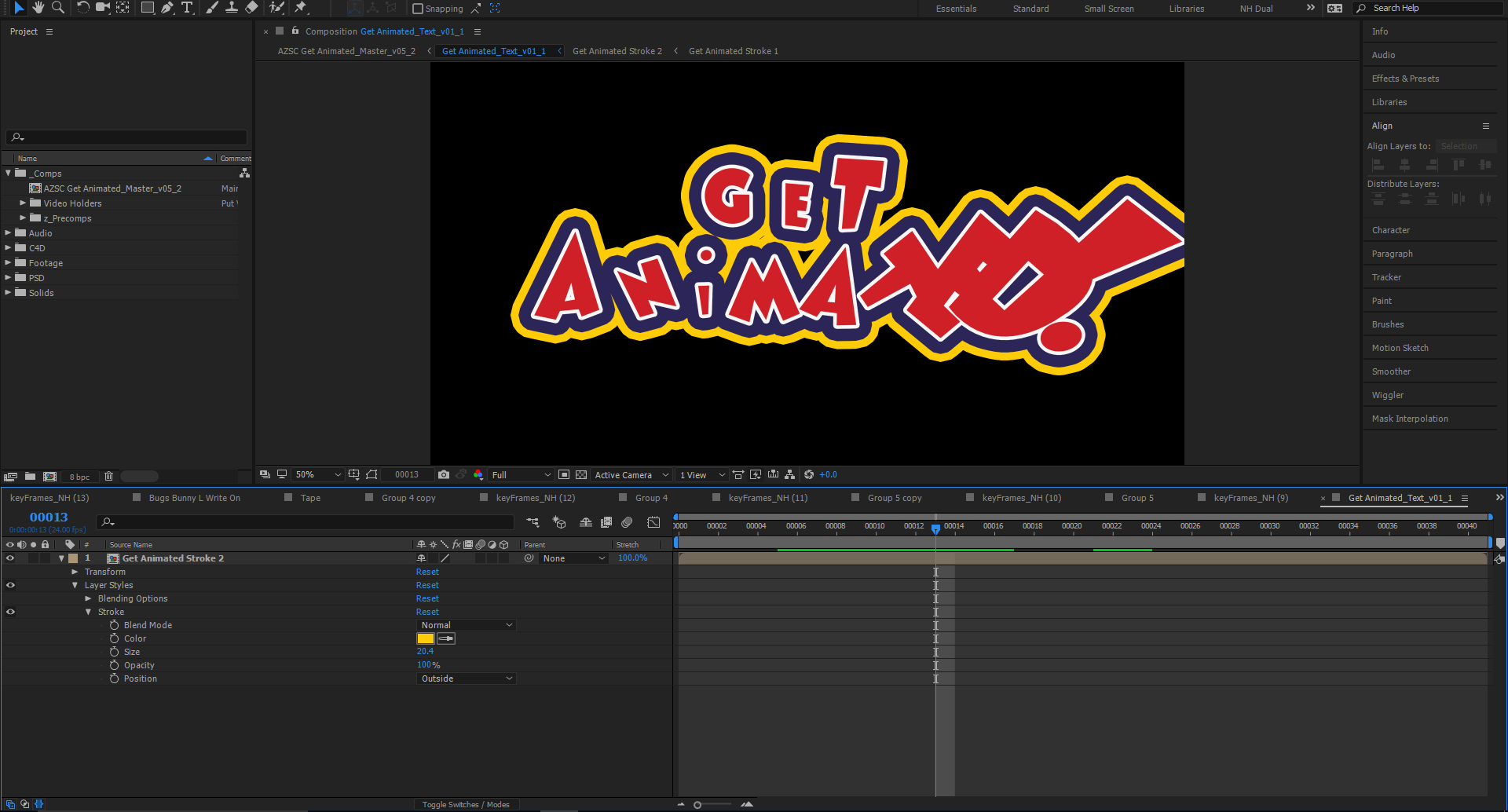Click Reset for Transform

pos(427,572)
